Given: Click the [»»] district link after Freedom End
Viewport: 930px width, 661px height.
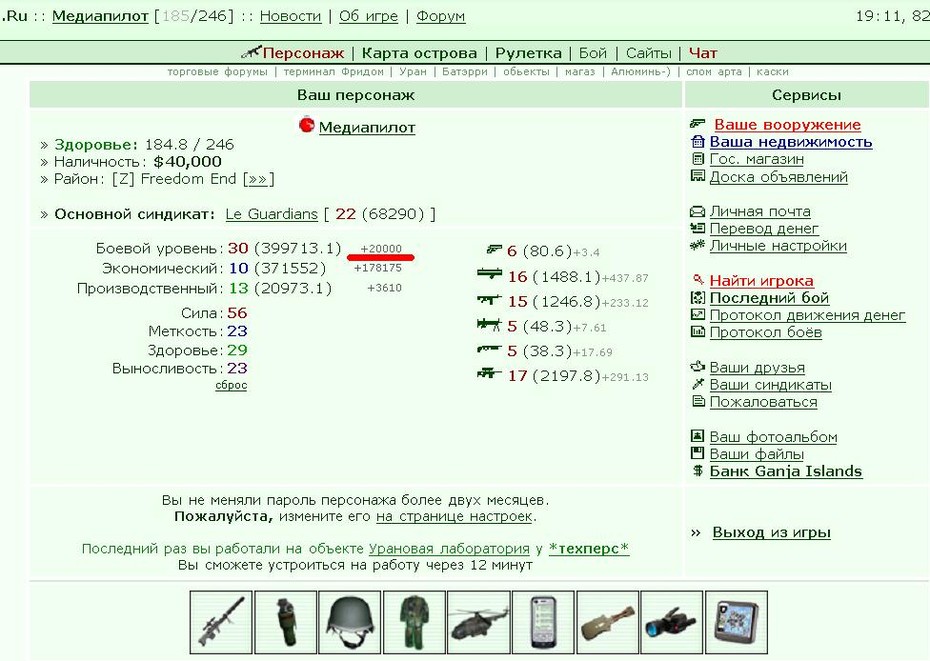Looking at the screenshot, I should tap(259, 179).
